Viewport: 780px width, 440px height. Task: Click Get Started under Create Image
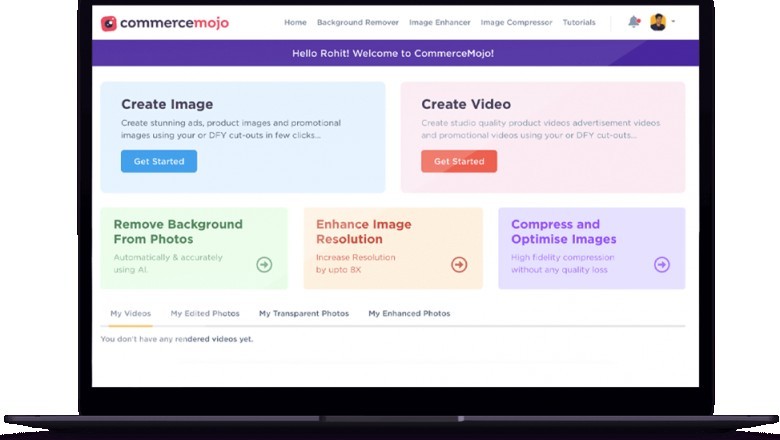[x=159, y=161]
